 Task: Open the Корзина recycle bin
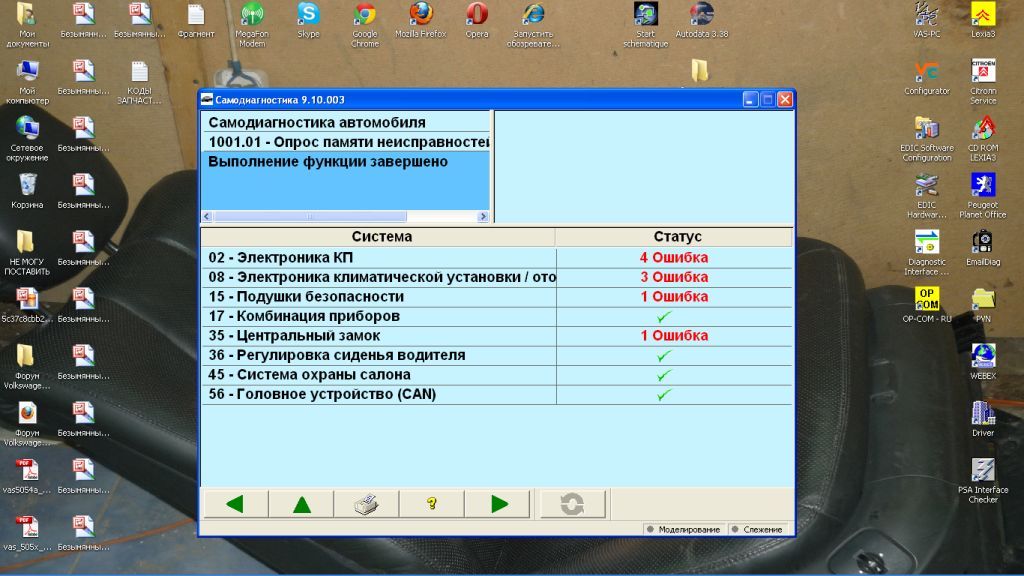pos(27,191)
